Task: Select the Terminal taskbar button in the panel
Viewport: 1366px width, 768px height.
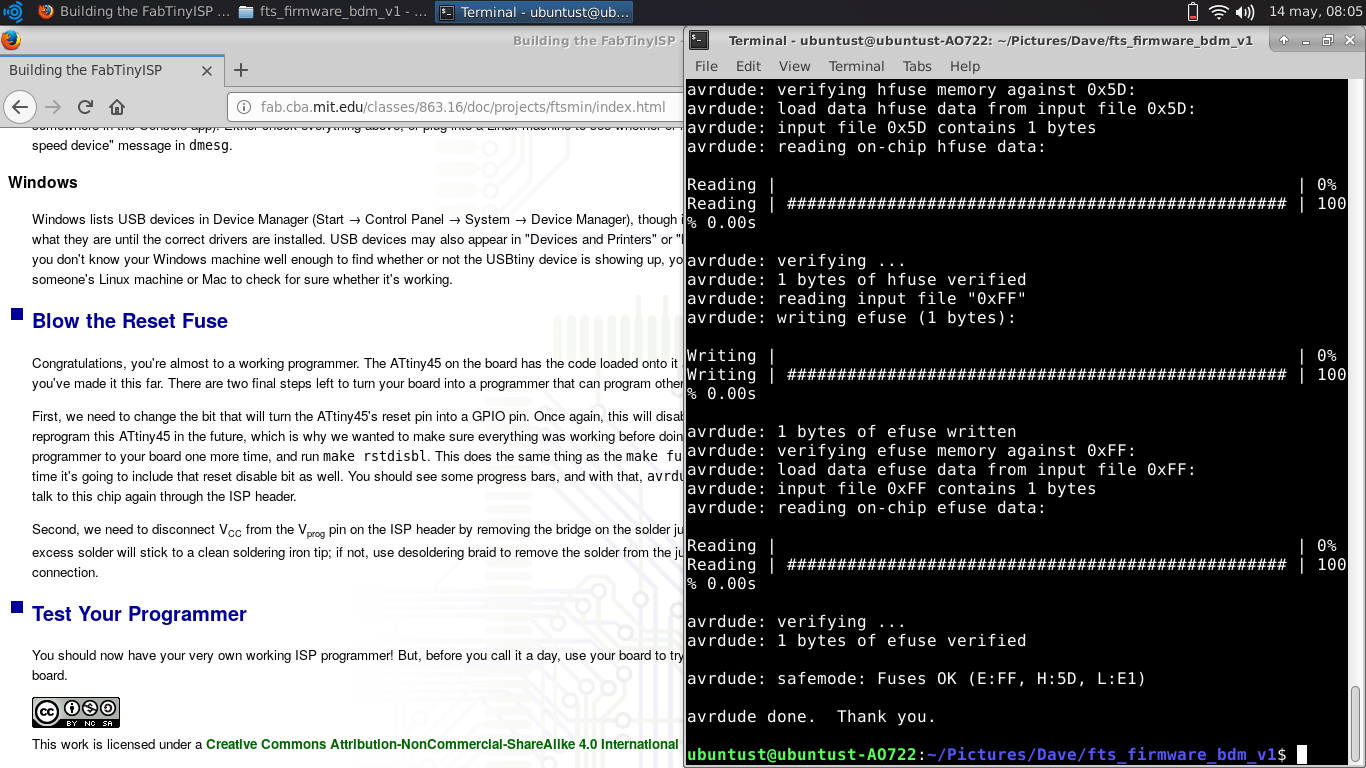Action: (534, 12)
